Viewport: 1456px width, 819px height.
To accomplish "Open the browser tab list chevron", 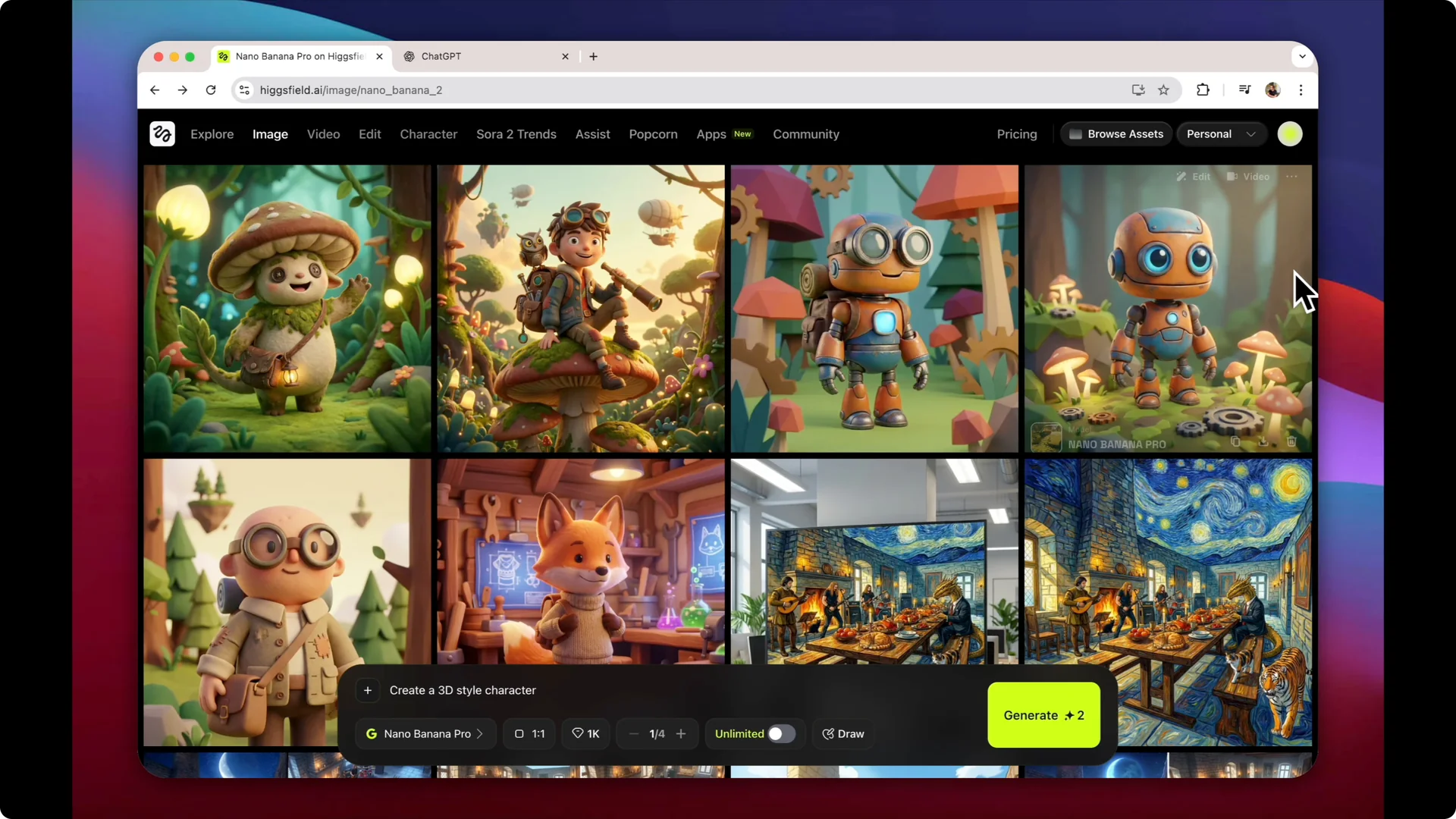I will [x=1301, y=56].
